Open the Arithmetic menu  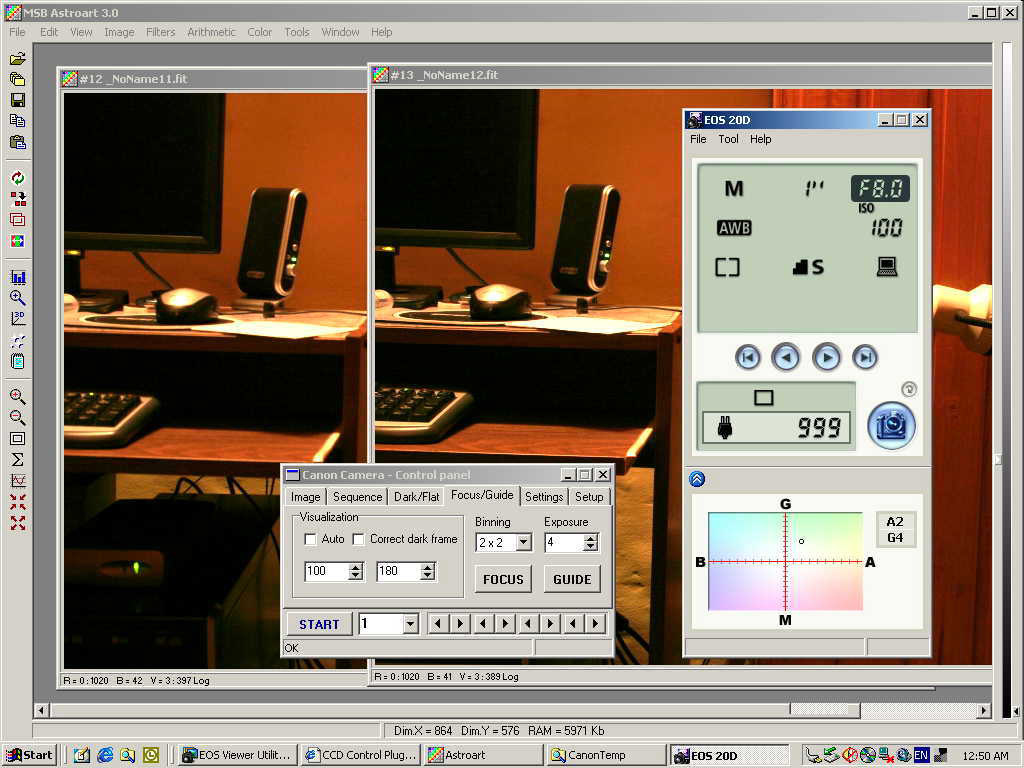pyautogui.click(x=211, y=32)
